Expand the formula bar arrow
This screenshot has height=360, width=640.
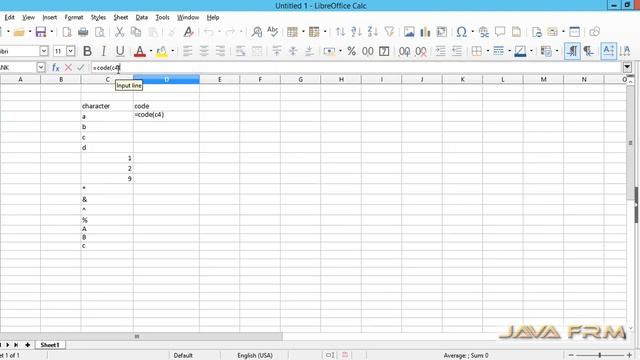click(627, 67)
